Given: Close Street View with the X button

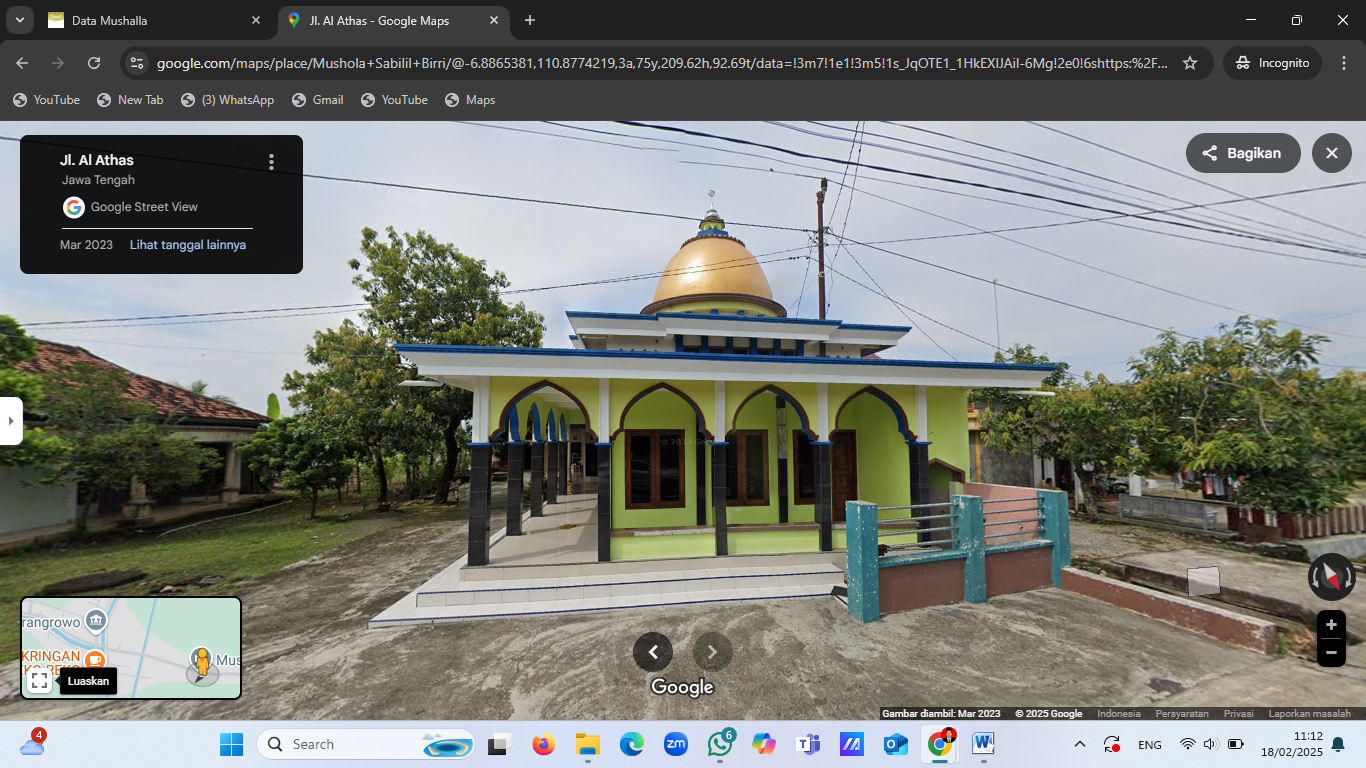Looking at the screenshot, I should point(1332,153).
